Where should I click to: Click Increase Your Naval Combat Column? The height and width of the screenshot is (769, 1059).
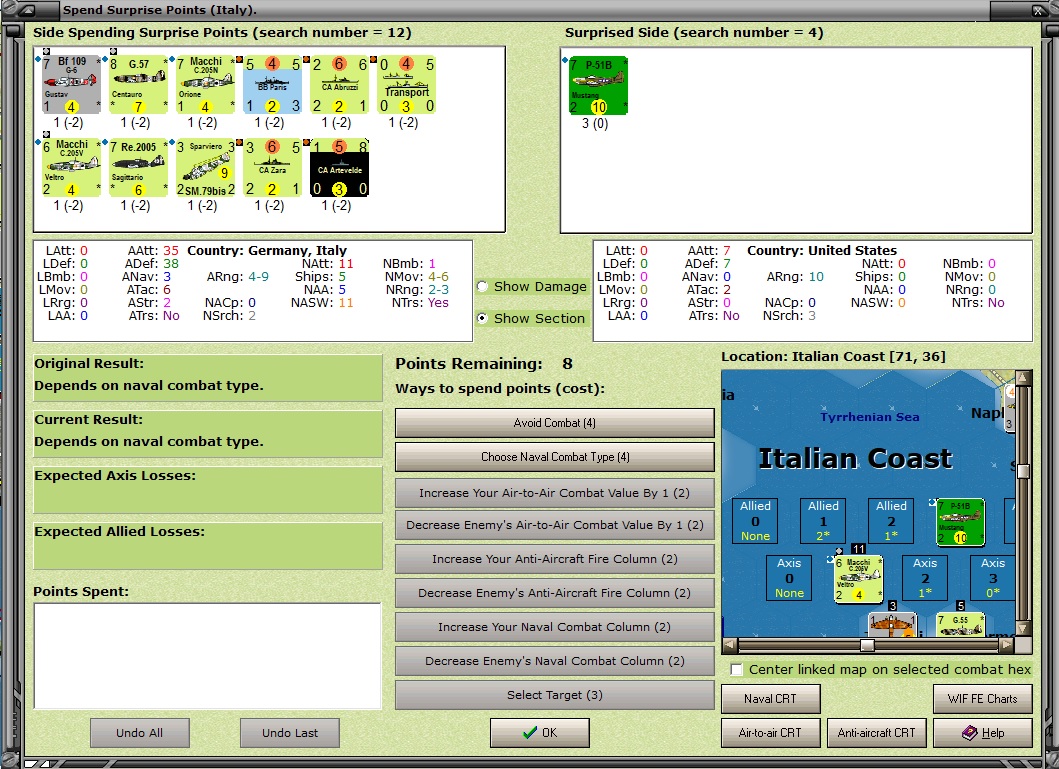coord(554,627)
